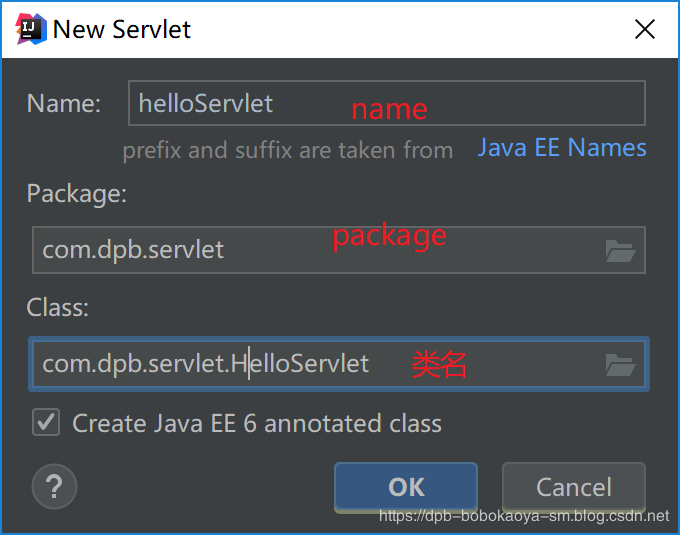Click the 'Class:' field label
The height and width of the screenshot is (535, 680).
coord(58,308)
